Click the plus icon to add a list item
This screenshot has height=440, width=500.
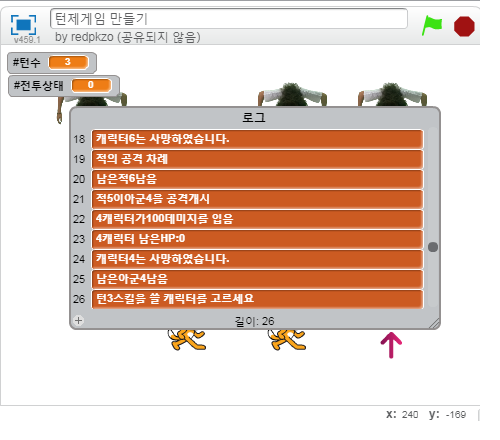(79, 321)
